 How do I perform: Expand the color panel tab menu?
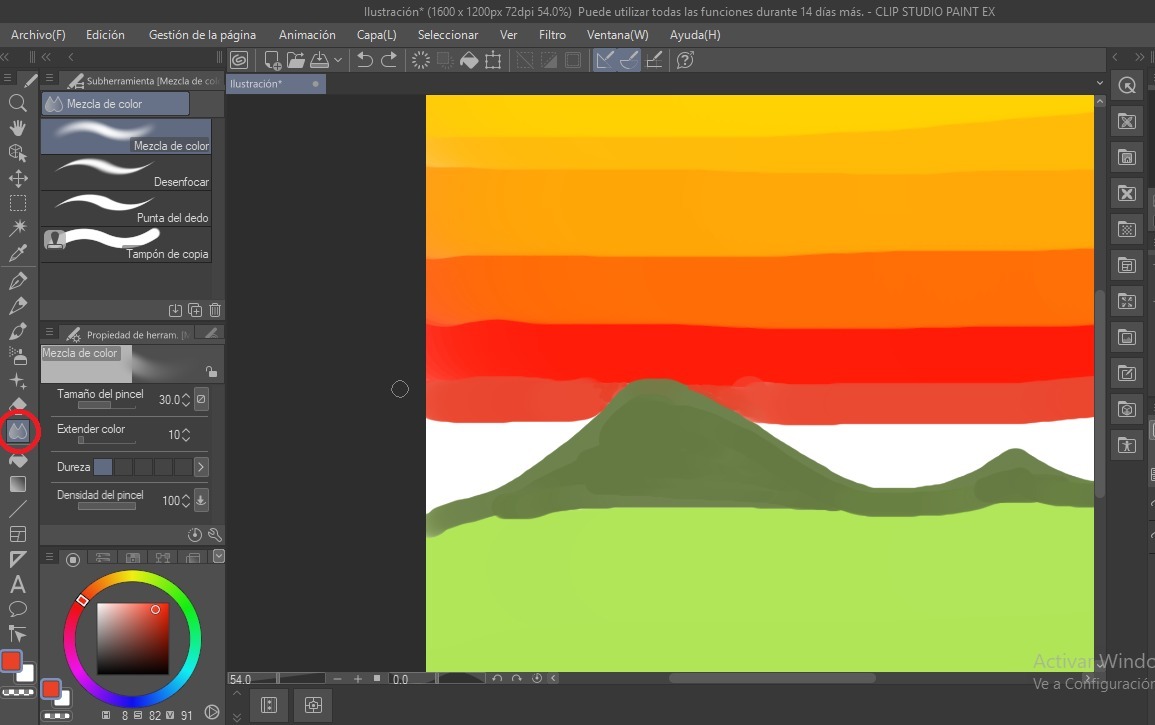(x=219, y=556)
